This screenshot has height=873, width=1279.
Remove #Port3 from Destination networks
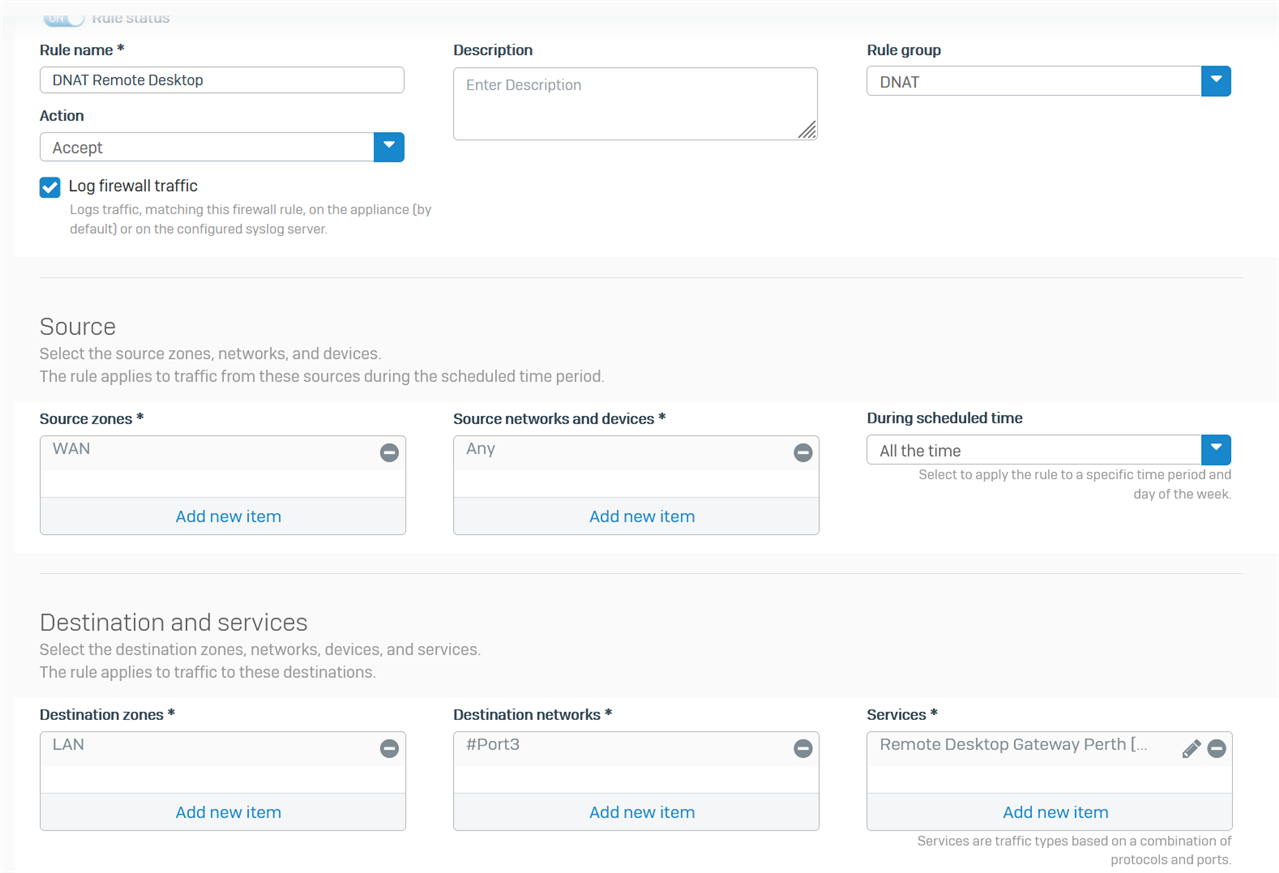tap(803, 748)
